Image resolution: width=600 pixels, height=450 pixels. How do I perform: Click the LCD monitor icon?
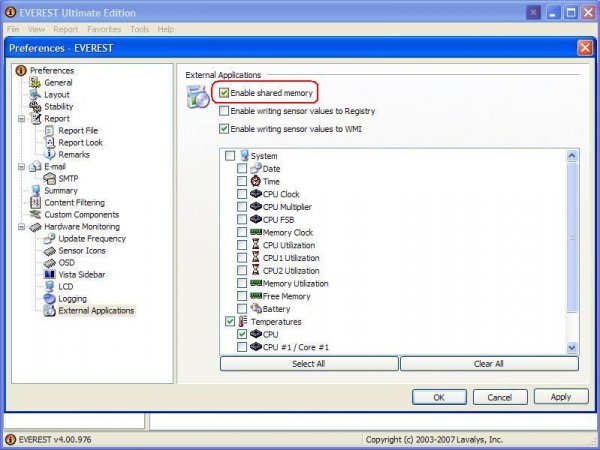pyautogui.click(x=49, y=286)
